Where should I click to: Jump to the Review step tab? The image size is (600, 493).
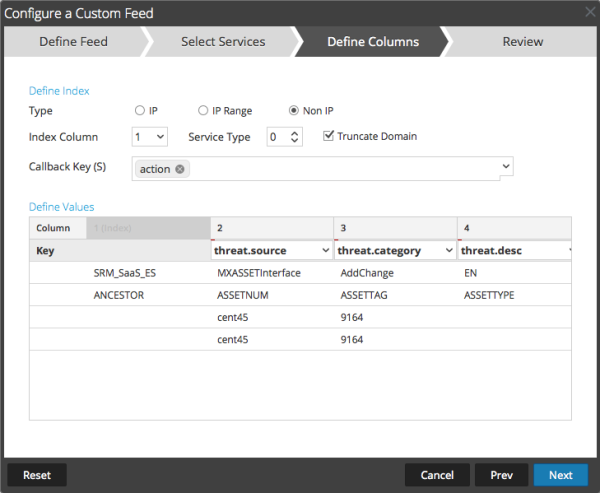coord(522,42)
